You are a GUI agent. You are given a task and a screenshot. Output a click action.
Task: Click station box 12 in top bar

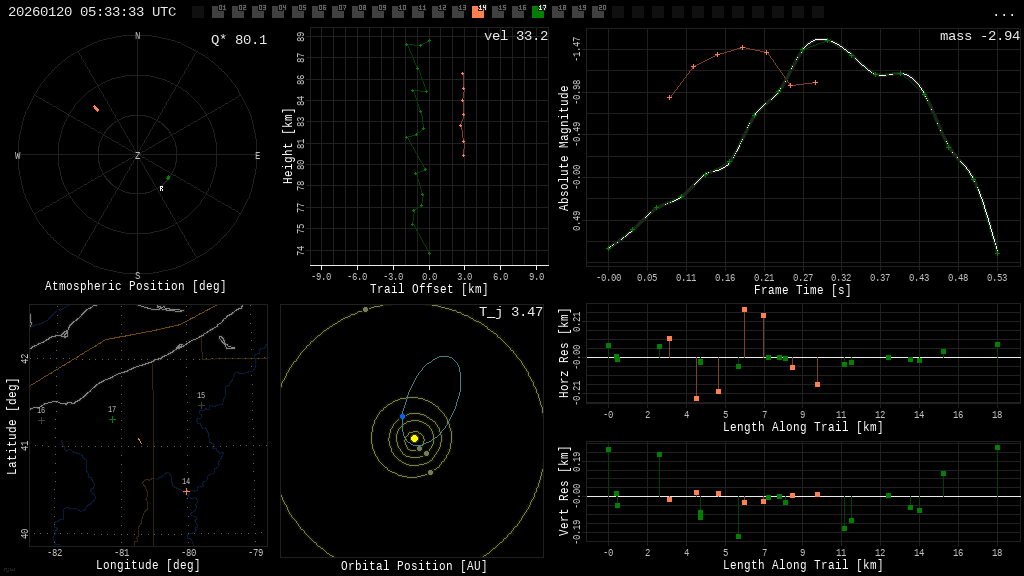tap(438, 12)
